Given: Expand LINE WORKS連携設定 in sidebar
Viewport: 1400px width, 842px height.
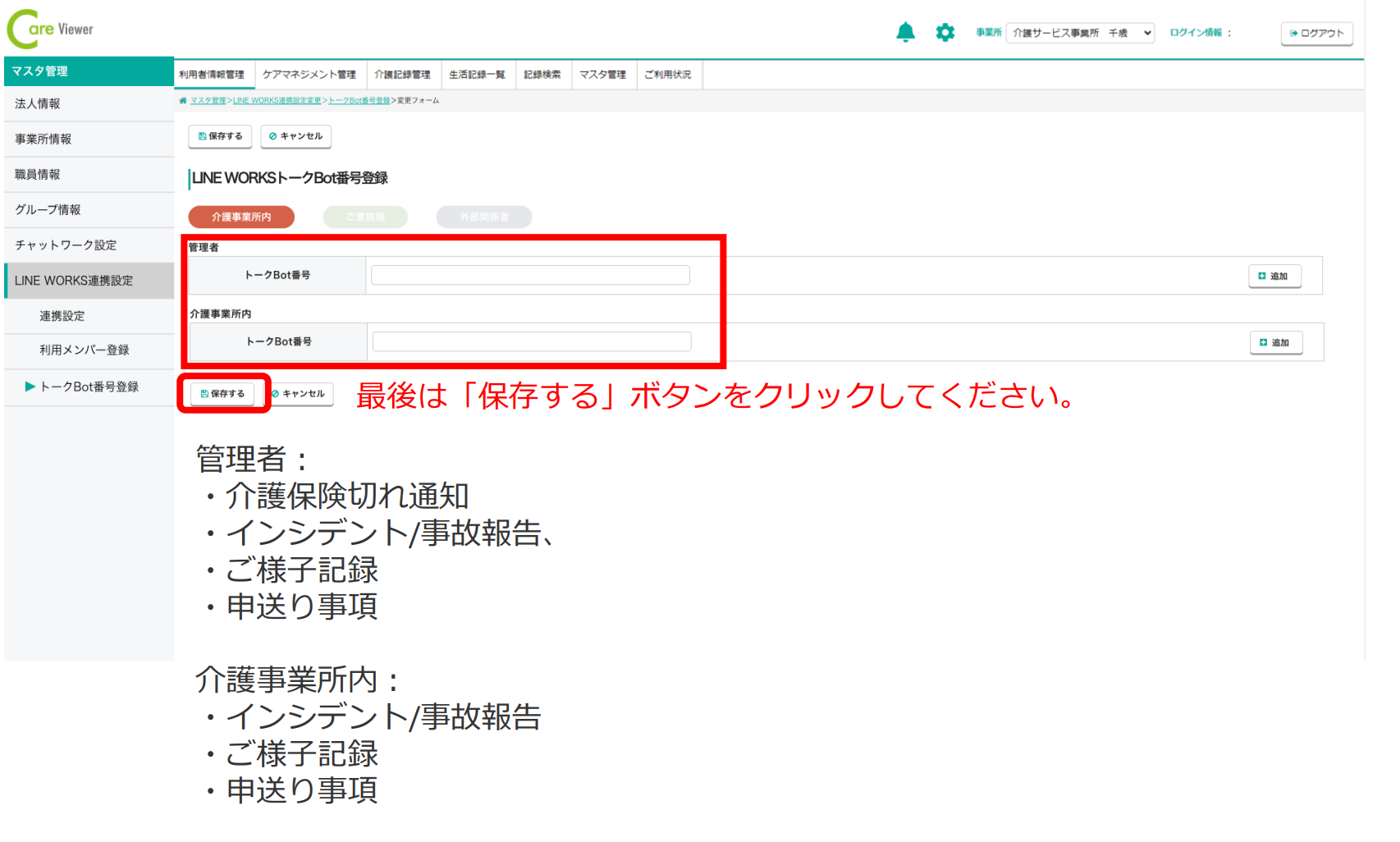Looking at the screenshot, I should 74,281.
